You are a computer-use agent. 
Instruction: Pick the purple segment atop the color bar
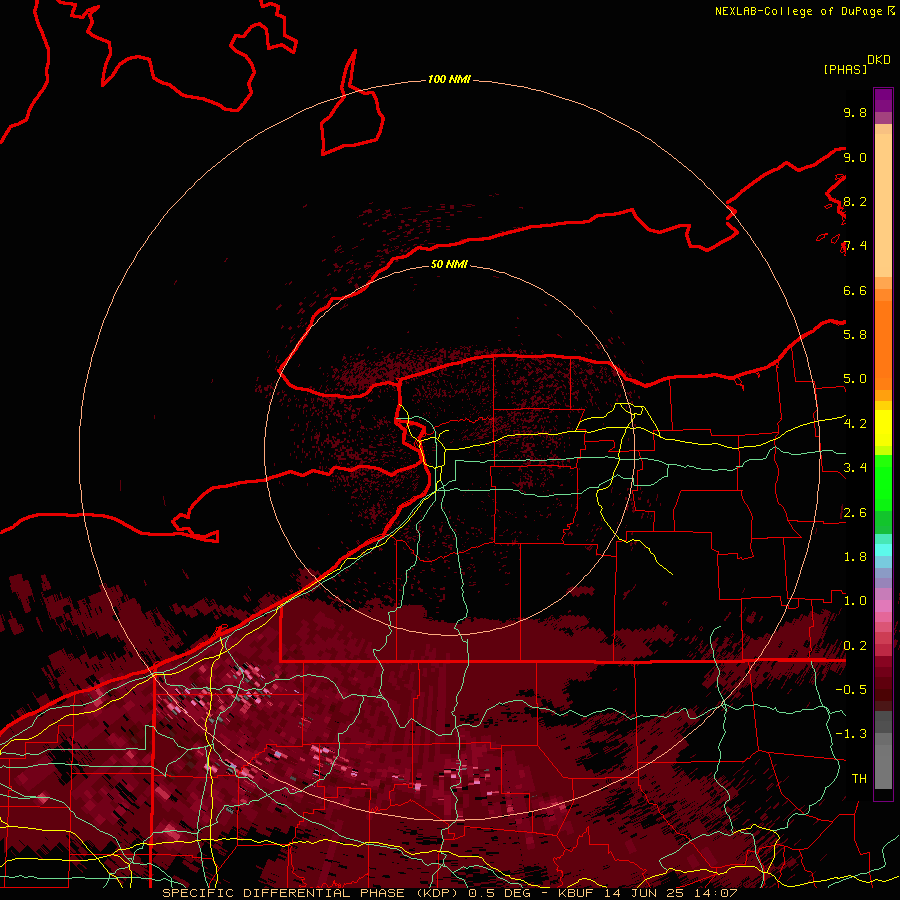[883, 100]
